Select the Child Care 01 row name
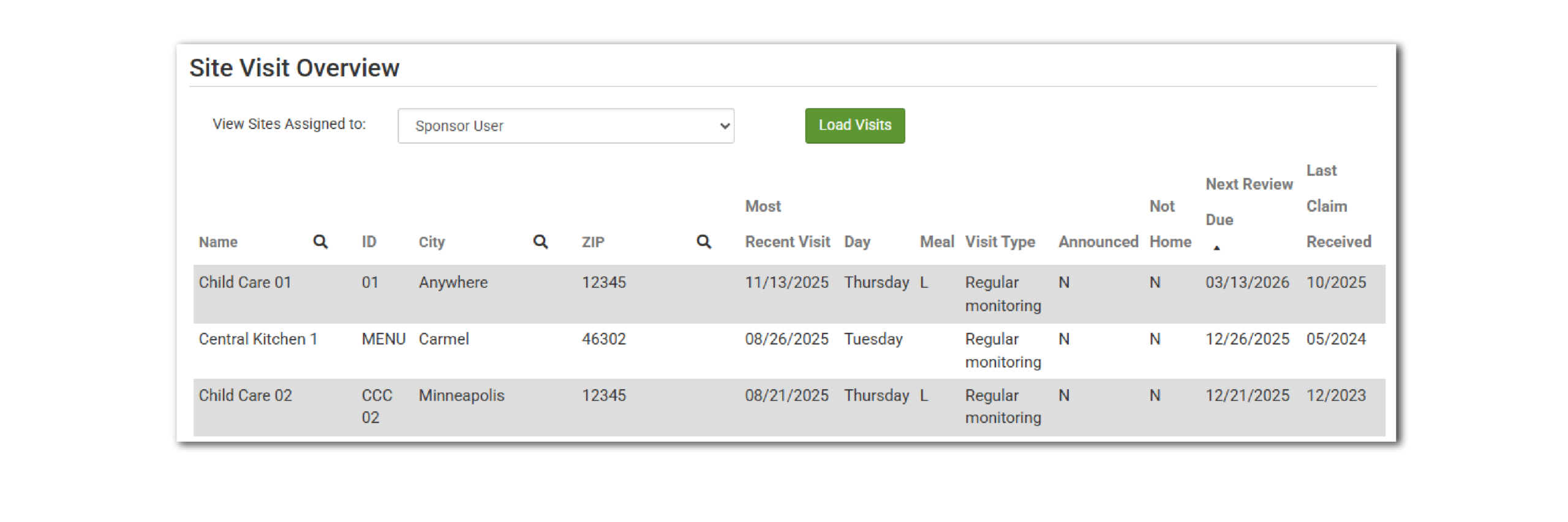The width and height of the screenshot is (1568, 522). click(x=245, y=282)
